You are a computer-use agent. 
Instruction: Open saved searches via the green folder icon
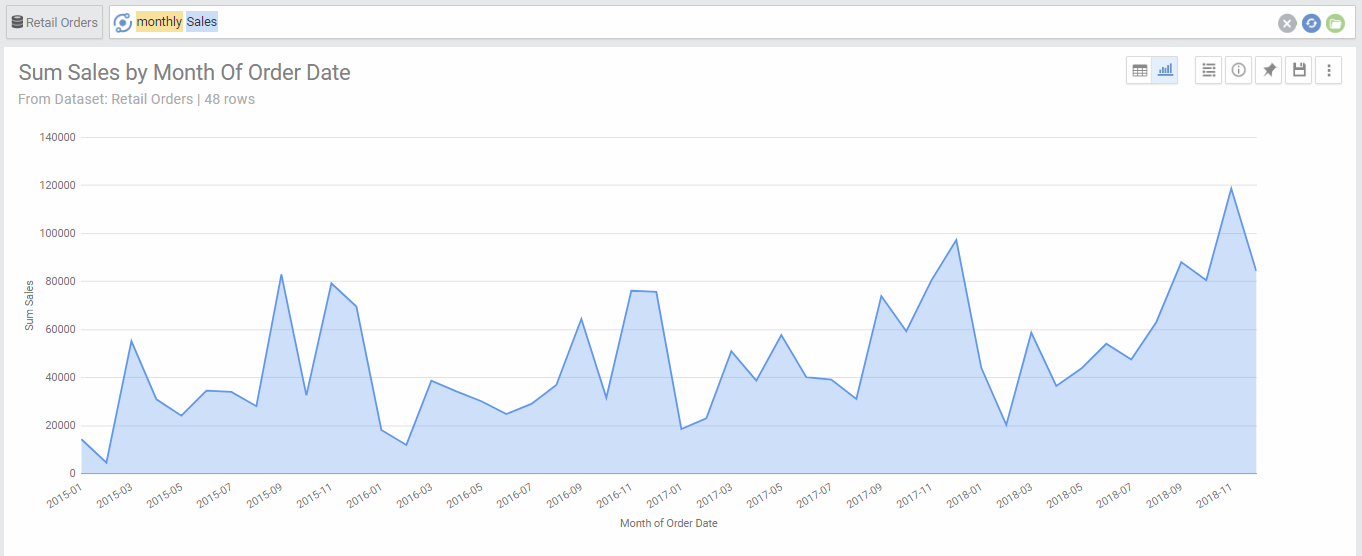(1335, 23)
